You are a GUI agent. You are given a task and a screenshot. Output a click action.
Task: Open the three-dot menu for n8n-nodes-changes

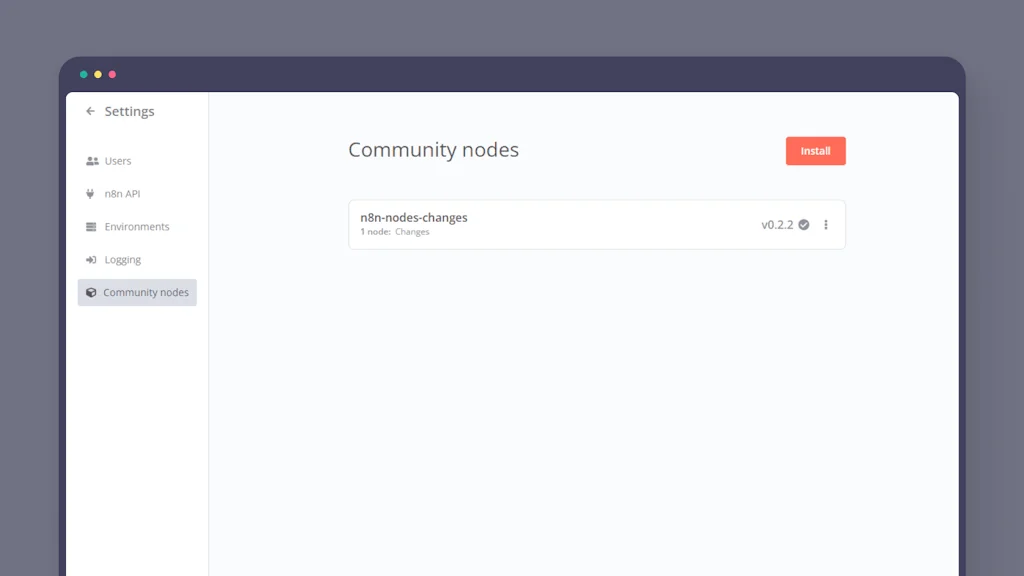[x=826, y=224]
